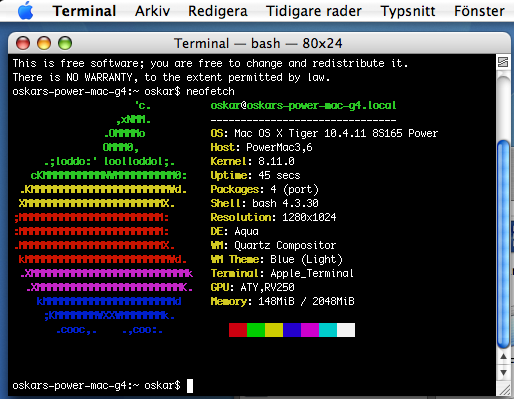514x399 pixels.
Task: Click the Host value 'PowerMac3,6'
Action: click(x=279, y=148)
